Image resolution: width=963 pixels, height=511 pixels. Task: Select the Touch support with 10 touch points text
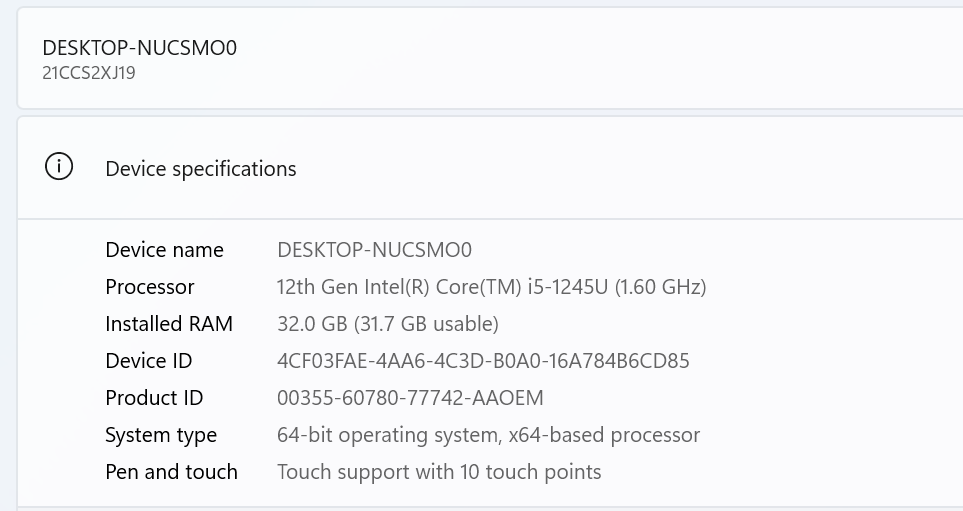click(x=439, y=472)
